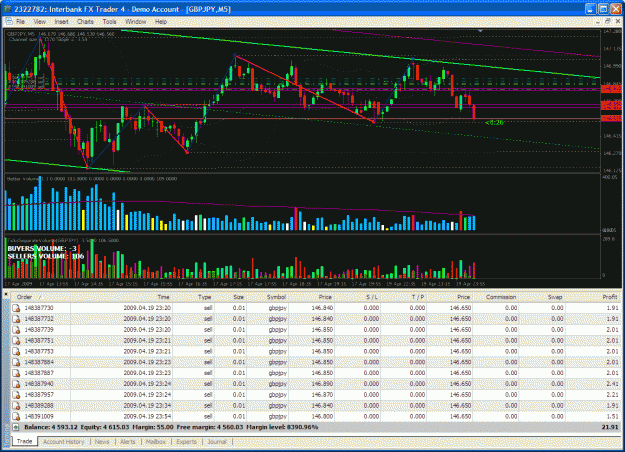This screenshot has height=452, width=625.
Task: Click the Balance: 4 593.12 summary text
Action: 51,427
